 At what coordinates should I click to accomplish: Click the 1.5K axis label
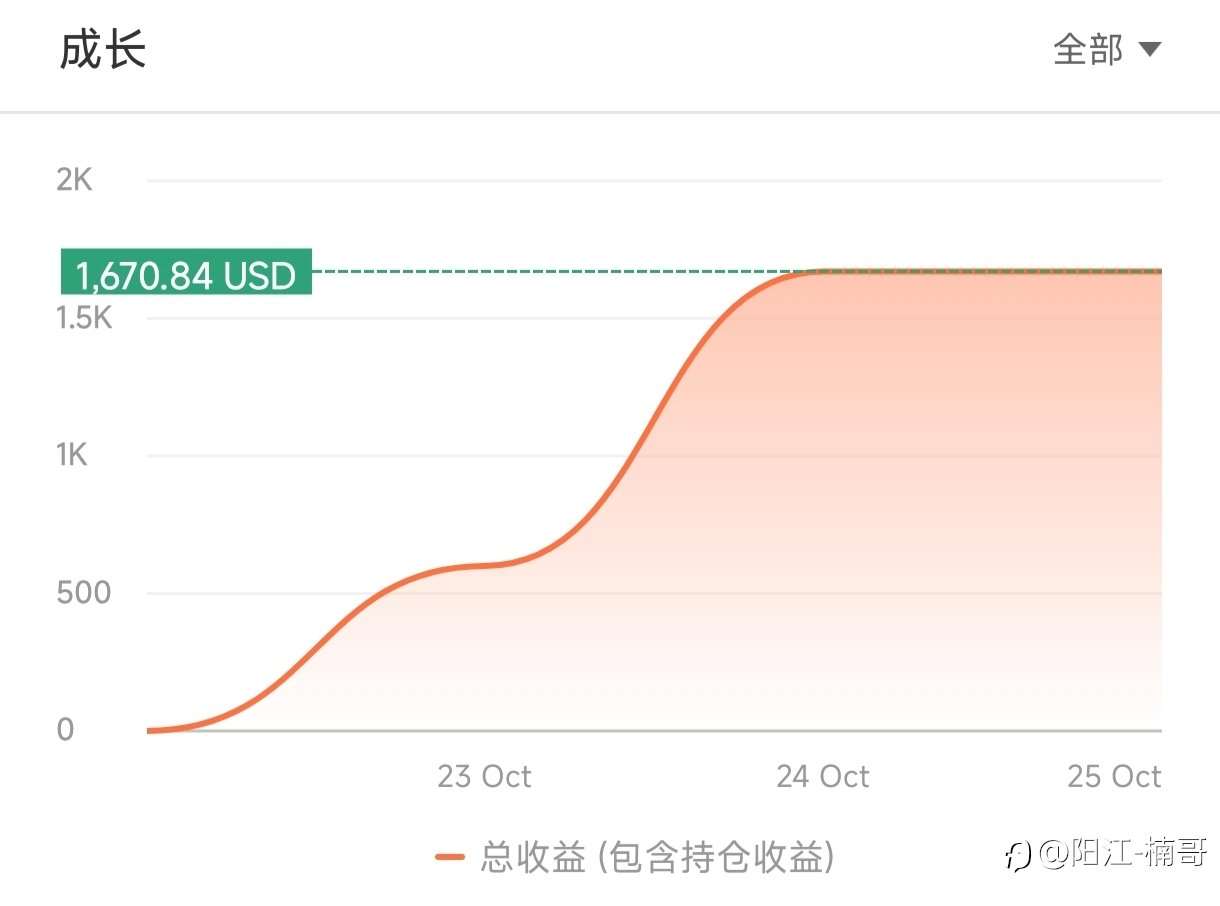click(x=84, y=318)
